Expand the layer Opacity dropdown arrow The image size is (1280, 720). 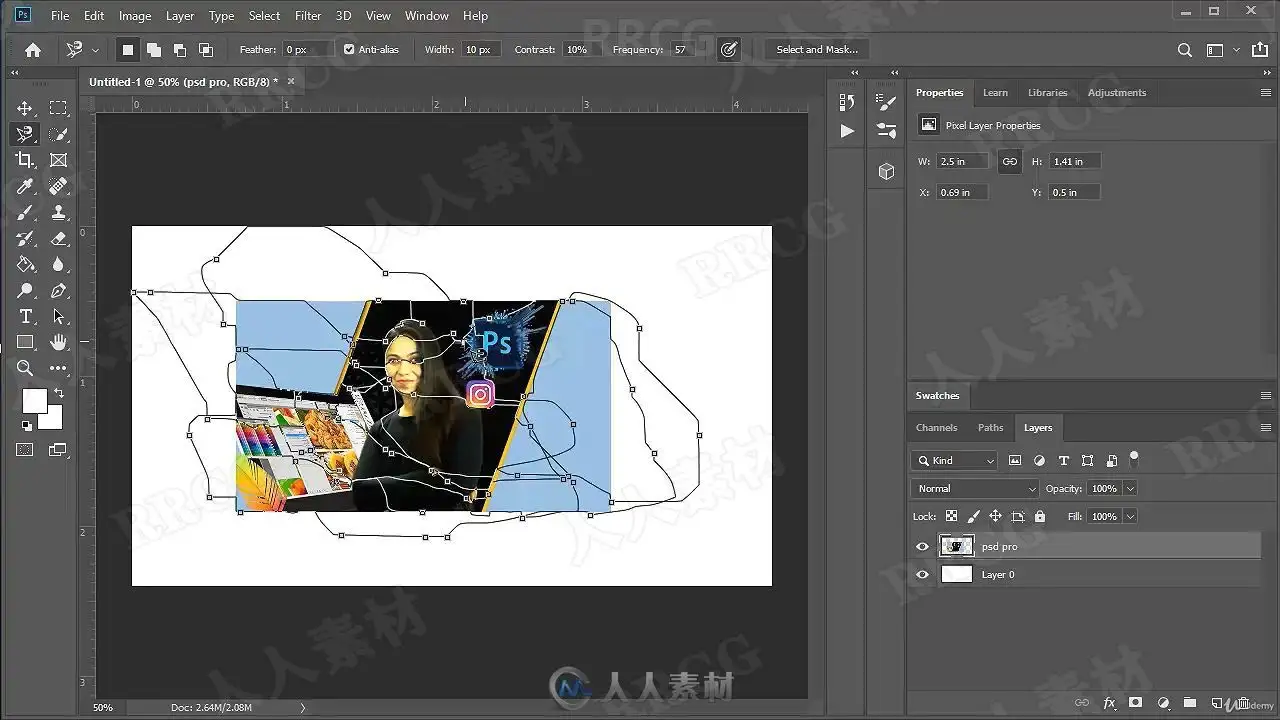1130,489
